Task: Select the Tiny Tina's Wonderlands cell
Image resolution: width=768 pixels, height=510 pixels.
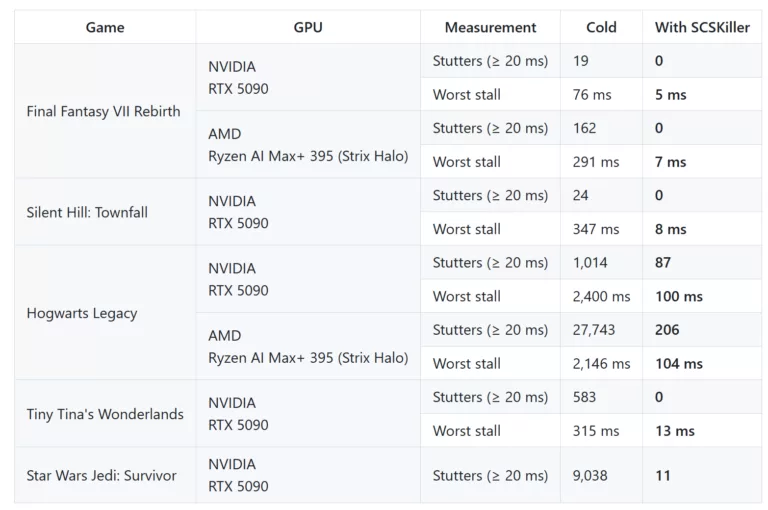Action: (105, 414)
